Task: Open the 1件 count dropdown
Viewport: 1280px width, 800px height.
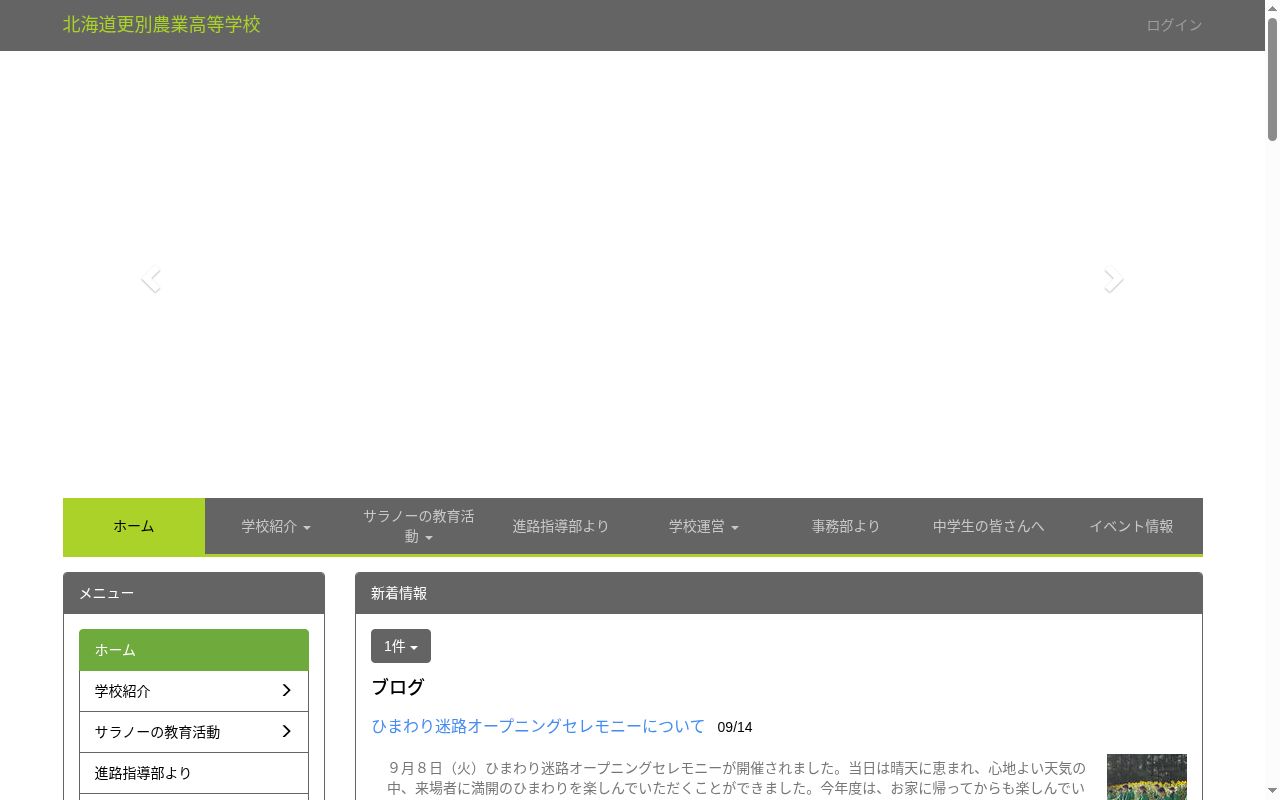Action: pyautogui.click(x=401, y=646)
